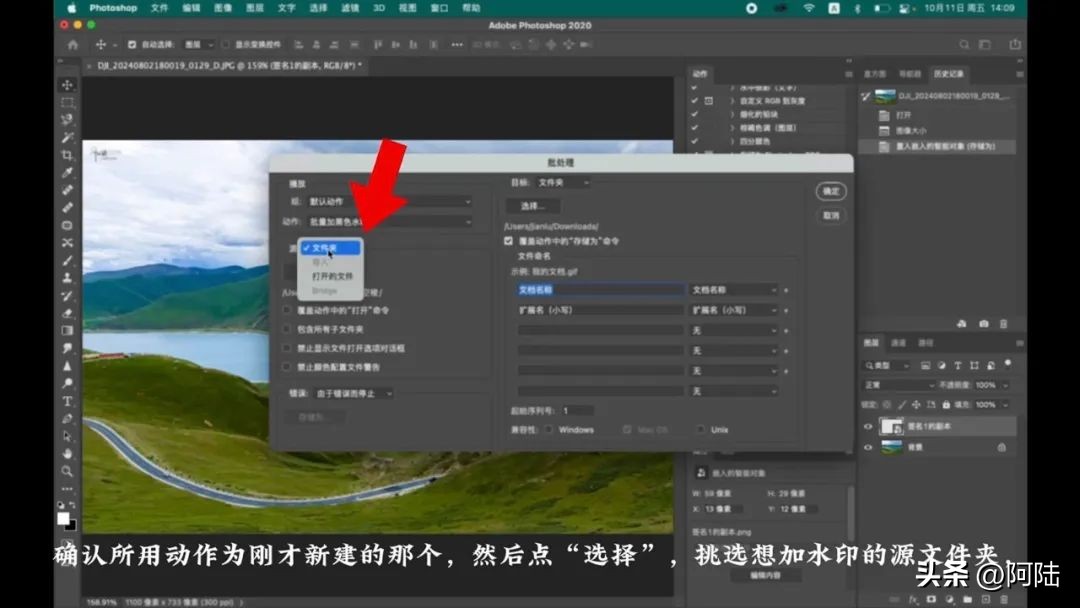The image size is (1080, 608).
Task: Click plus next to 扩展名 (小写) dropdown
Action: pyautogui.click(x=786, y=311)
